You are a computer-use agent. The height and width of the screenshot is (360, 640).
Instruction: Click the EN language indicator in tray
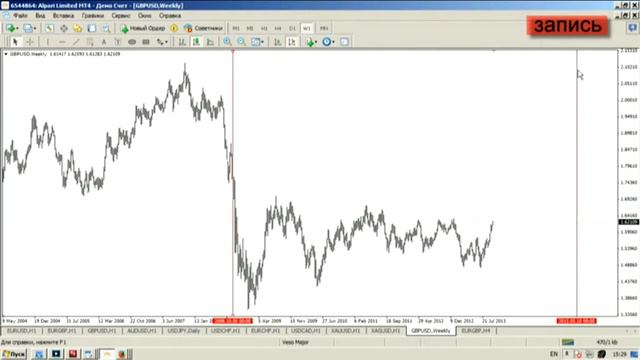(x=554, y=354)
